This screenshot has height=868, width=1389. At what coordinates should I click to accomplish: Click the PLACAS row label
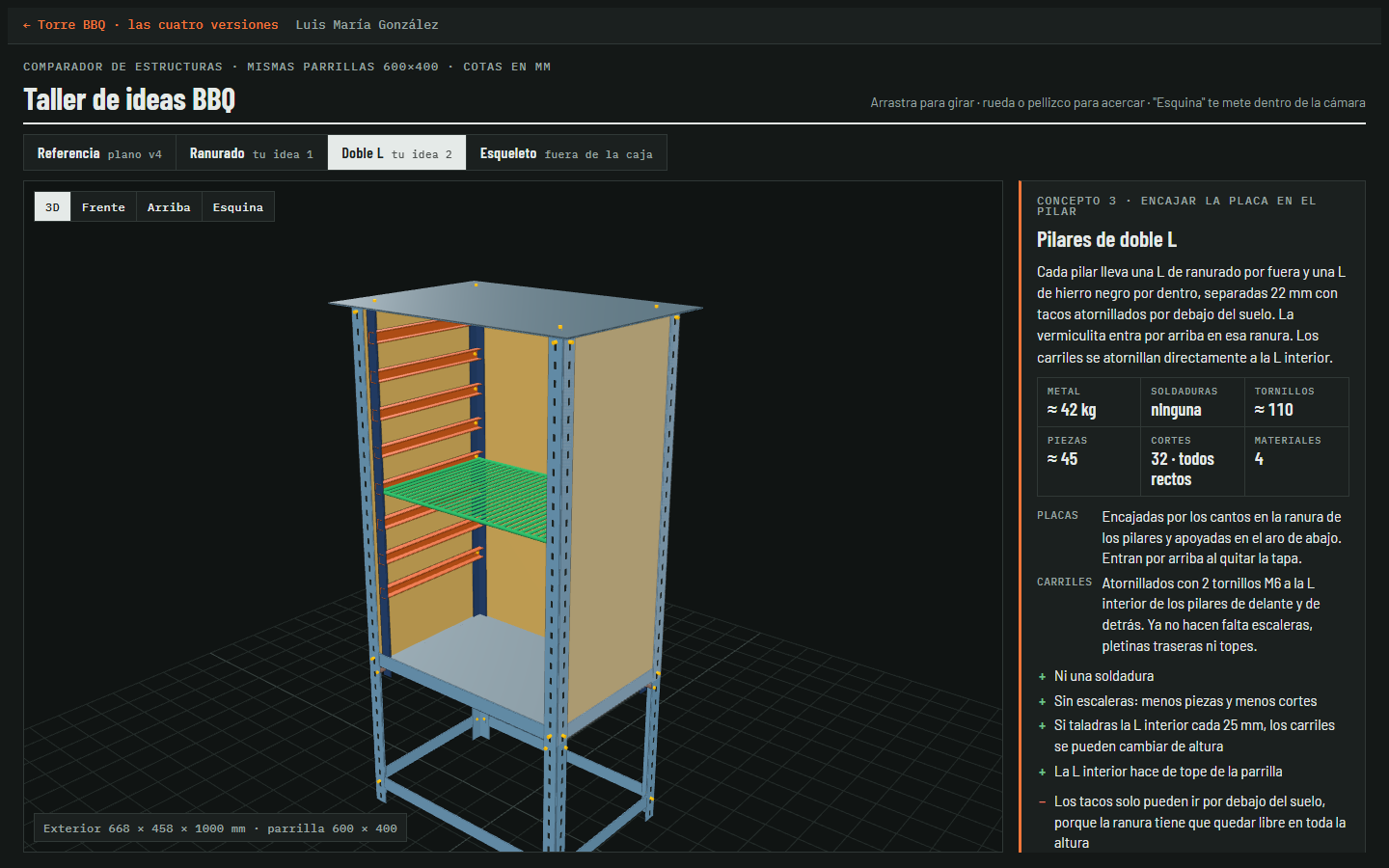[x=1057, y=516]
